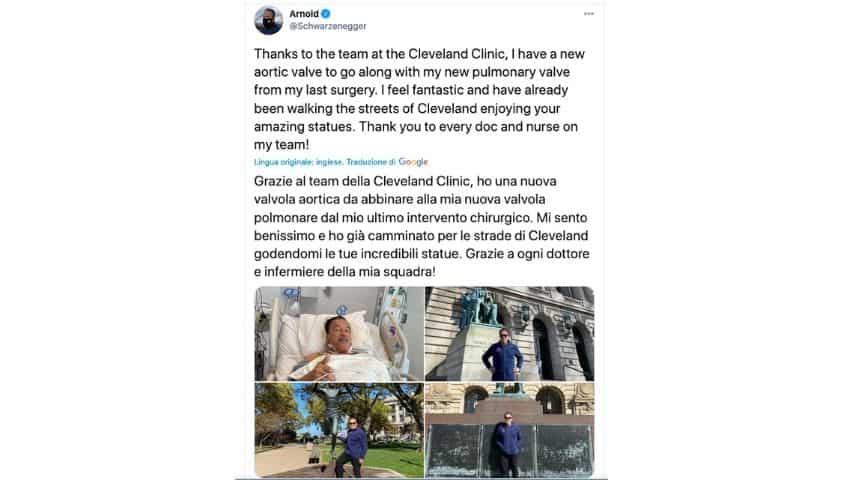Click the blue verified badge next to Arnold
The image size is (854, 480).
point(326,14)
